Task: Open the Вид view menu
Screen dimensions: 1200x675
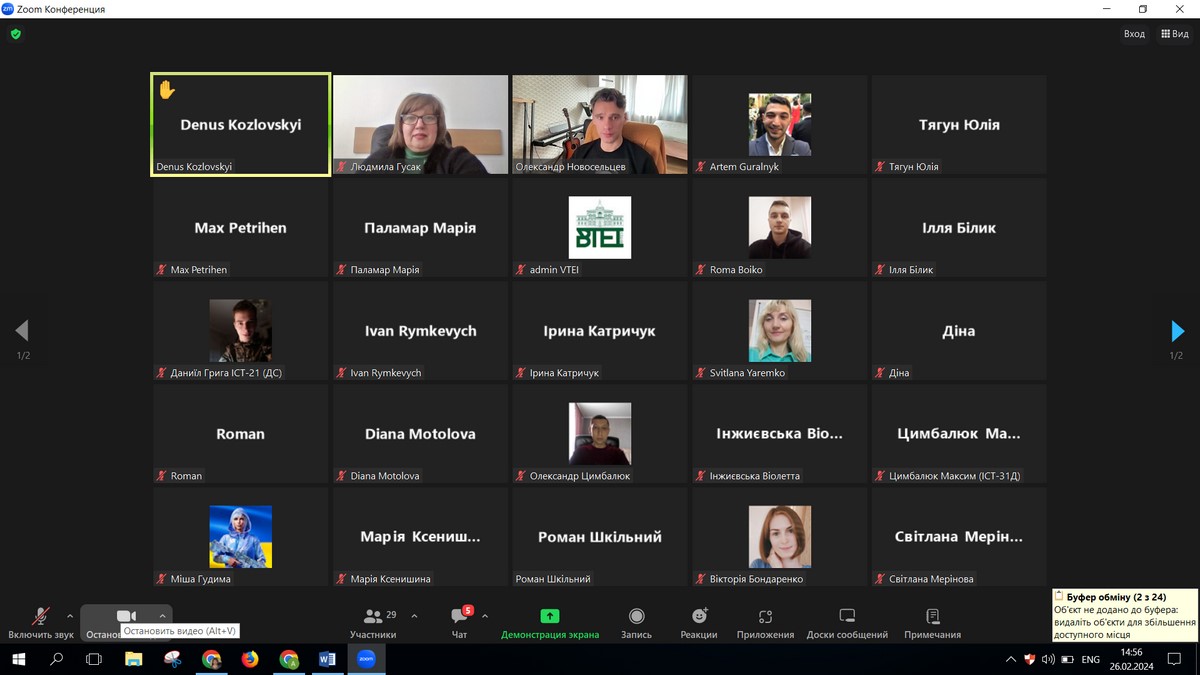Action: pos(1175,34)
